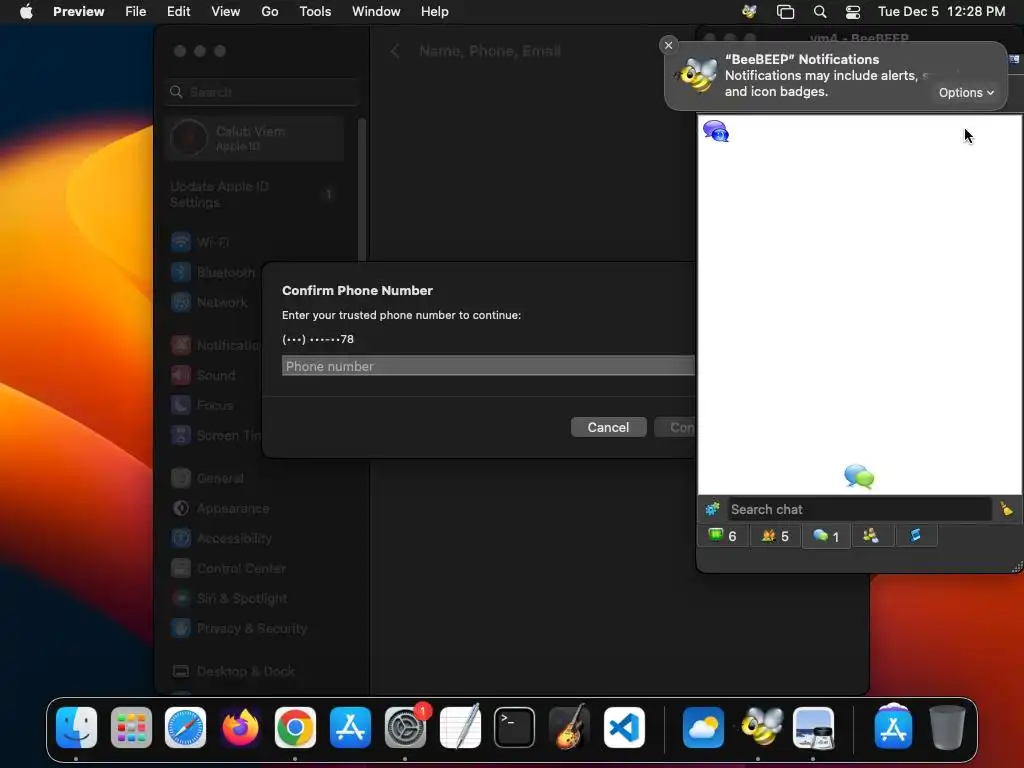The height and width of the screenshot is (768, 1024).
Task: Open the Apple menu
Action: pyautogui.click(x=26, y=12)
